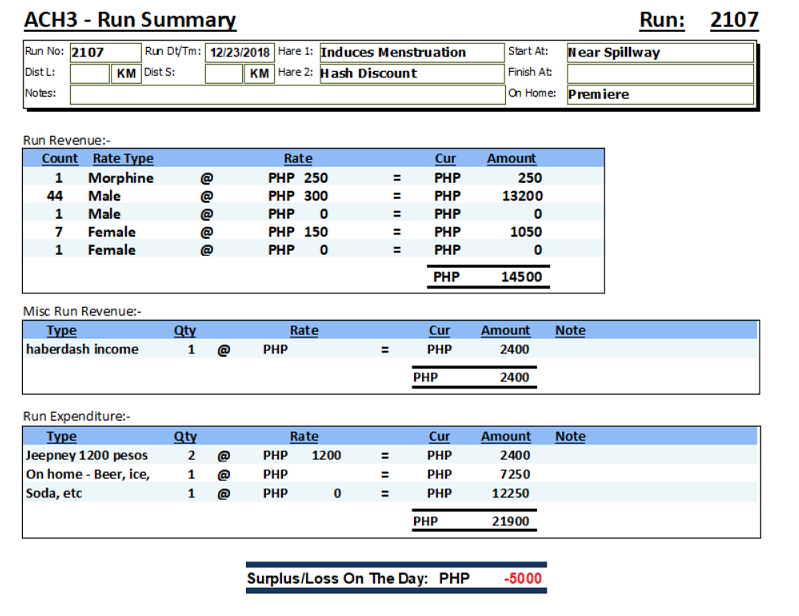Select the Run Dt/Tm date field
Image resolution: width=799 pixels, height=616 pixels.
coord(239,53)
